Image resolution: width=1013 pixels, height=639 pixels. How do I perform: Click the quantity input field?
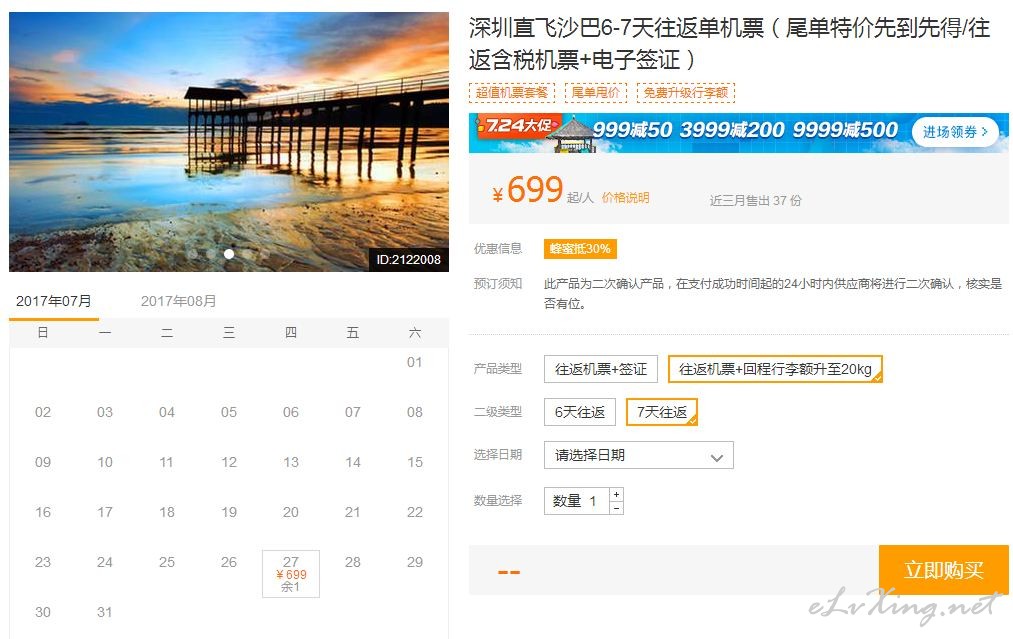576,501
